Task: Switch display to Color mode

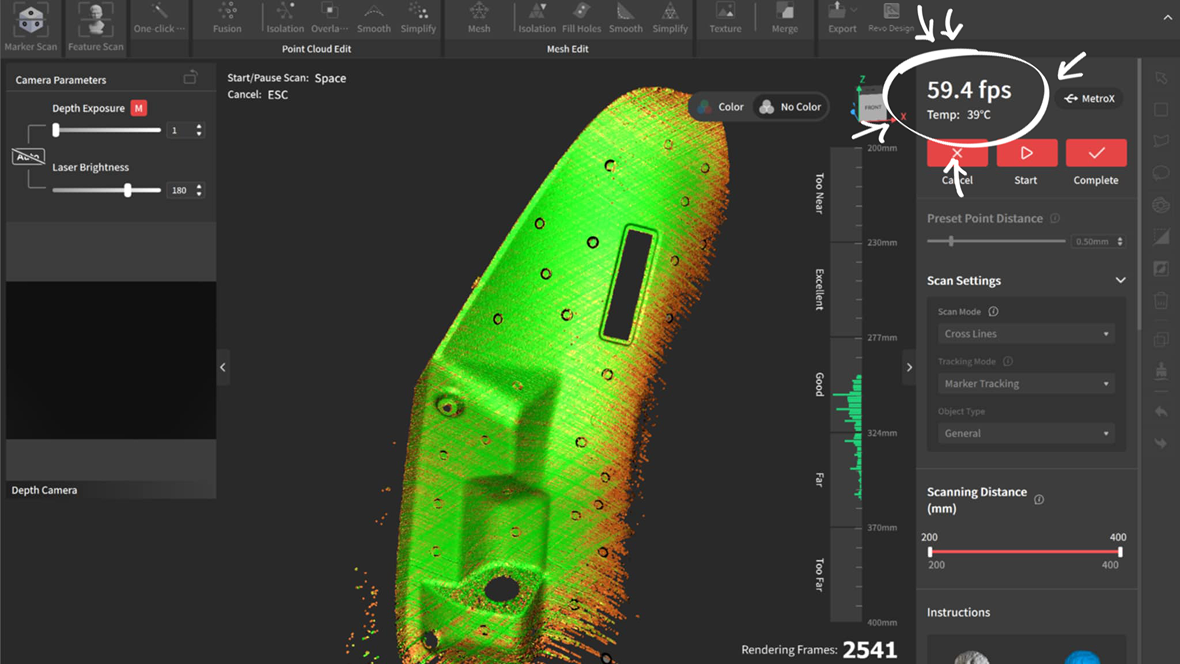Action: [x=720, y=107]
